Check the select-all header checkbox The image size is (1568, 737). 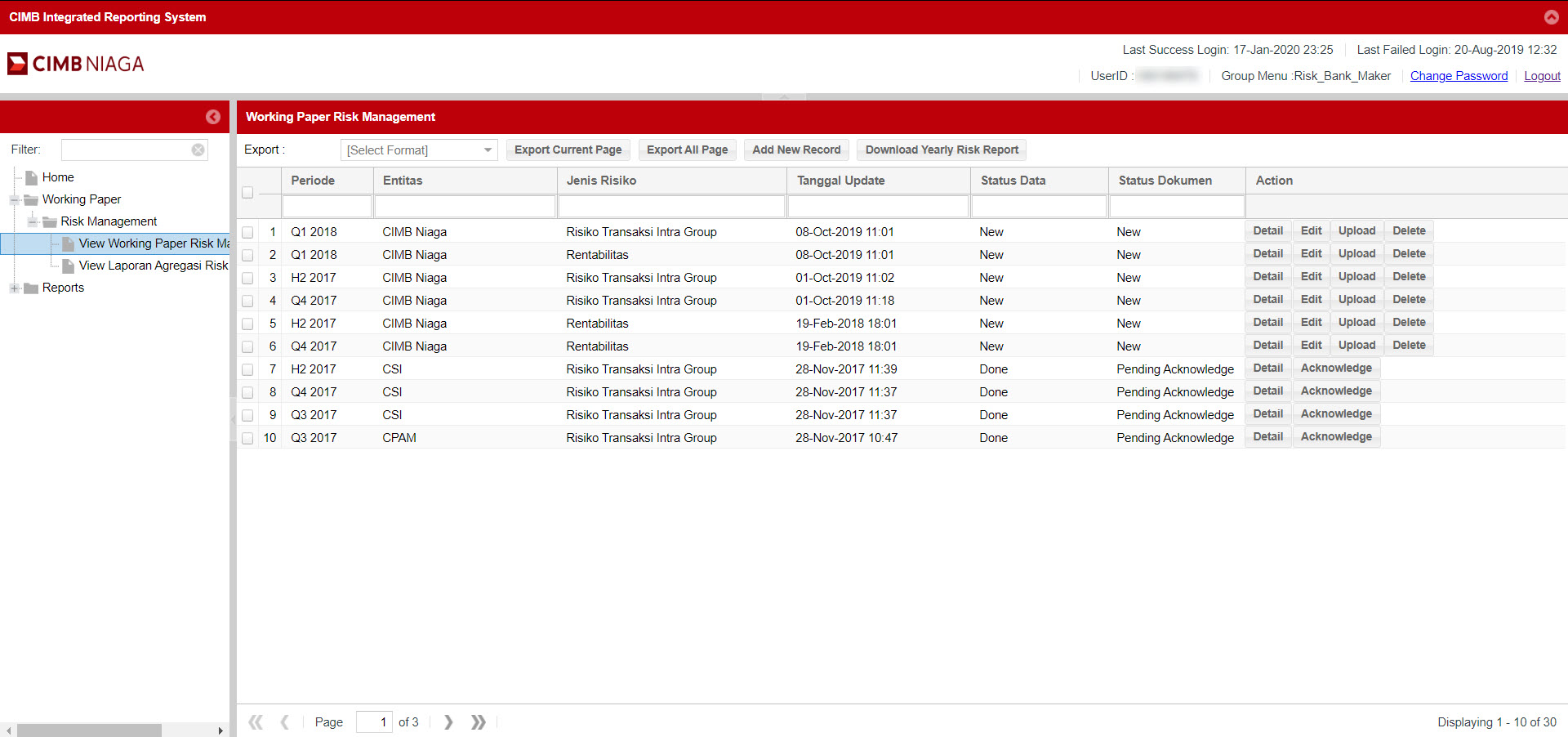[x=247, y=193]
